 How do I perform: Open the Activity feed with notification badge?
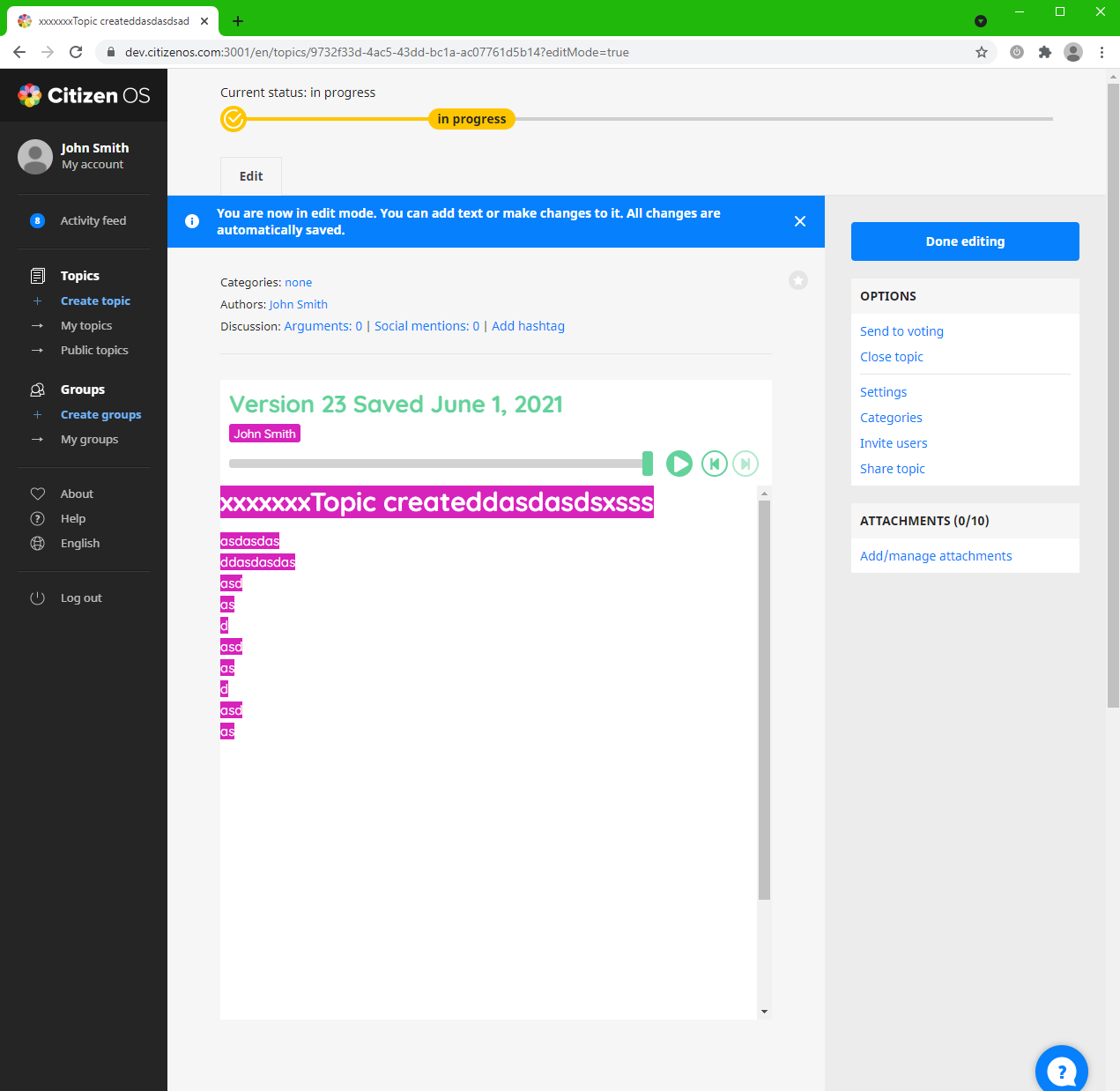click(x=37, y=220)
